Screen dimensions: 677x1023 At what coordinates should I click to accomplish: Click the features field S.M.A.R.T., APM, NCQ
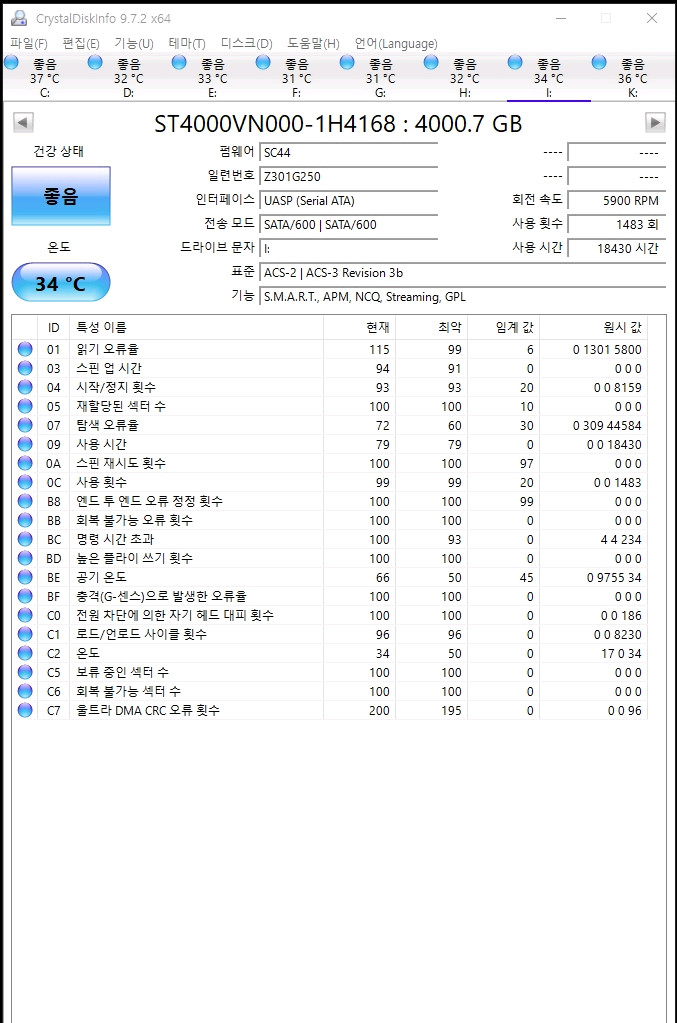(462, 297)
